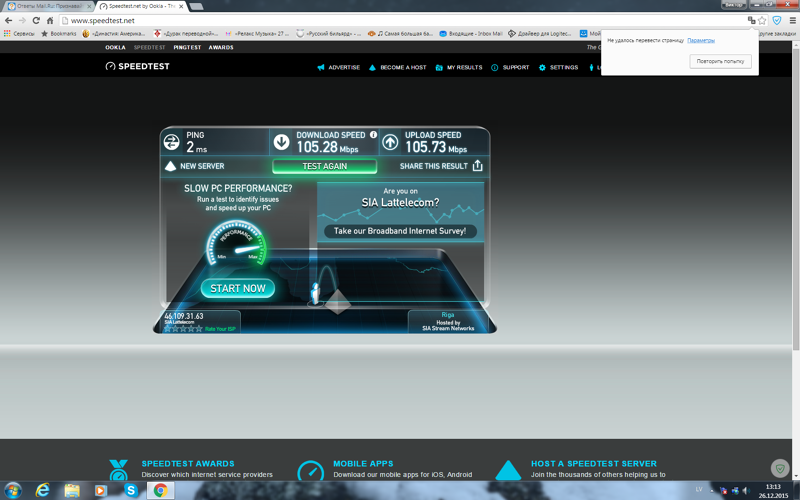Open MOBILE APPS link
The width and height of the screenshot is (800, 500).
pyautogui.click(x=363, y=463)
